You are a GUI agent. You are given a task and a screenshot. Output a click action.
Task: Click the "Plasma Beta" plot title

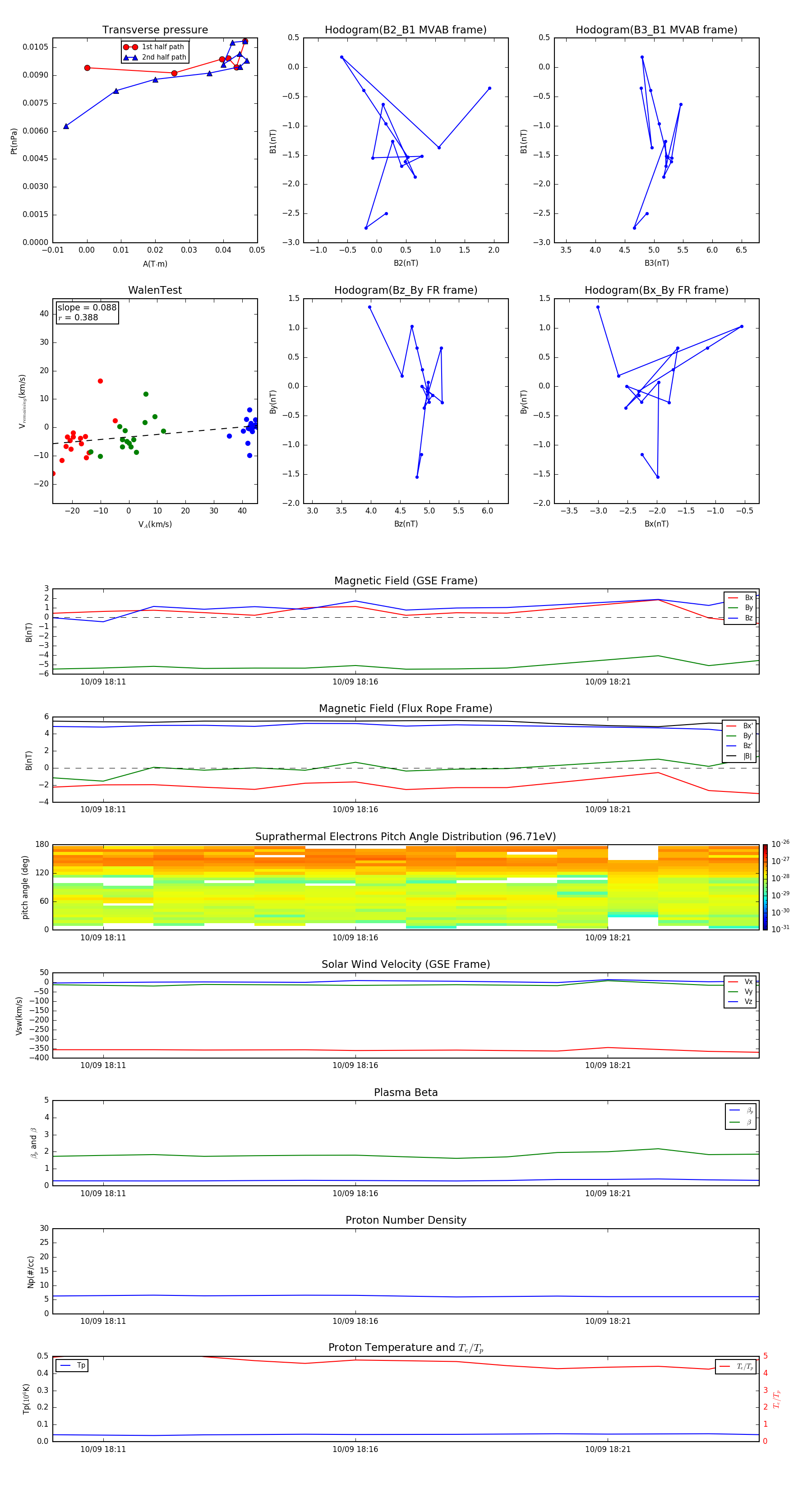pyautogui.click(x=406, y=1092)
